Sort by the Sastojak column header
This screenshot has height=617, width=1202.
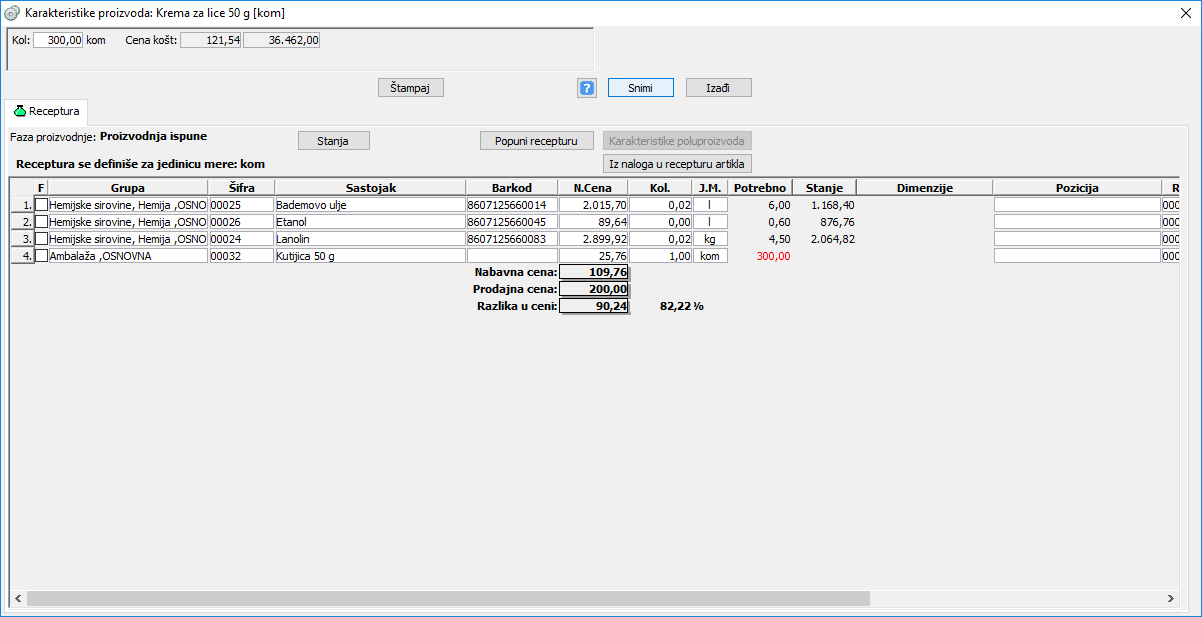[370, 187]
